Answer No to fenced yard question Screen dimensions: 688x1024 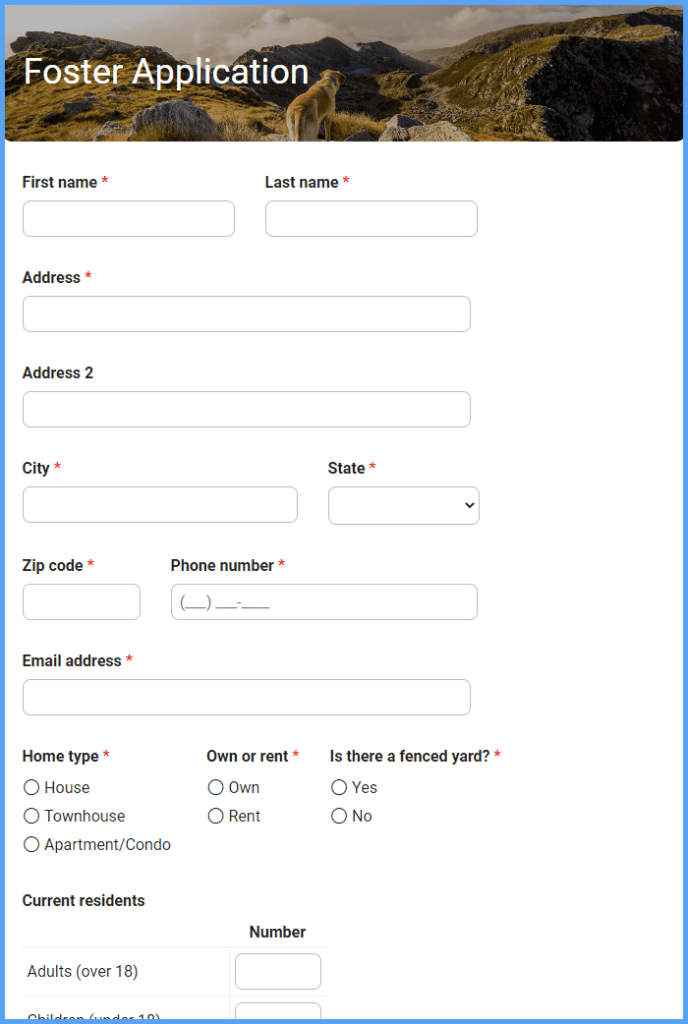(339, 816)
